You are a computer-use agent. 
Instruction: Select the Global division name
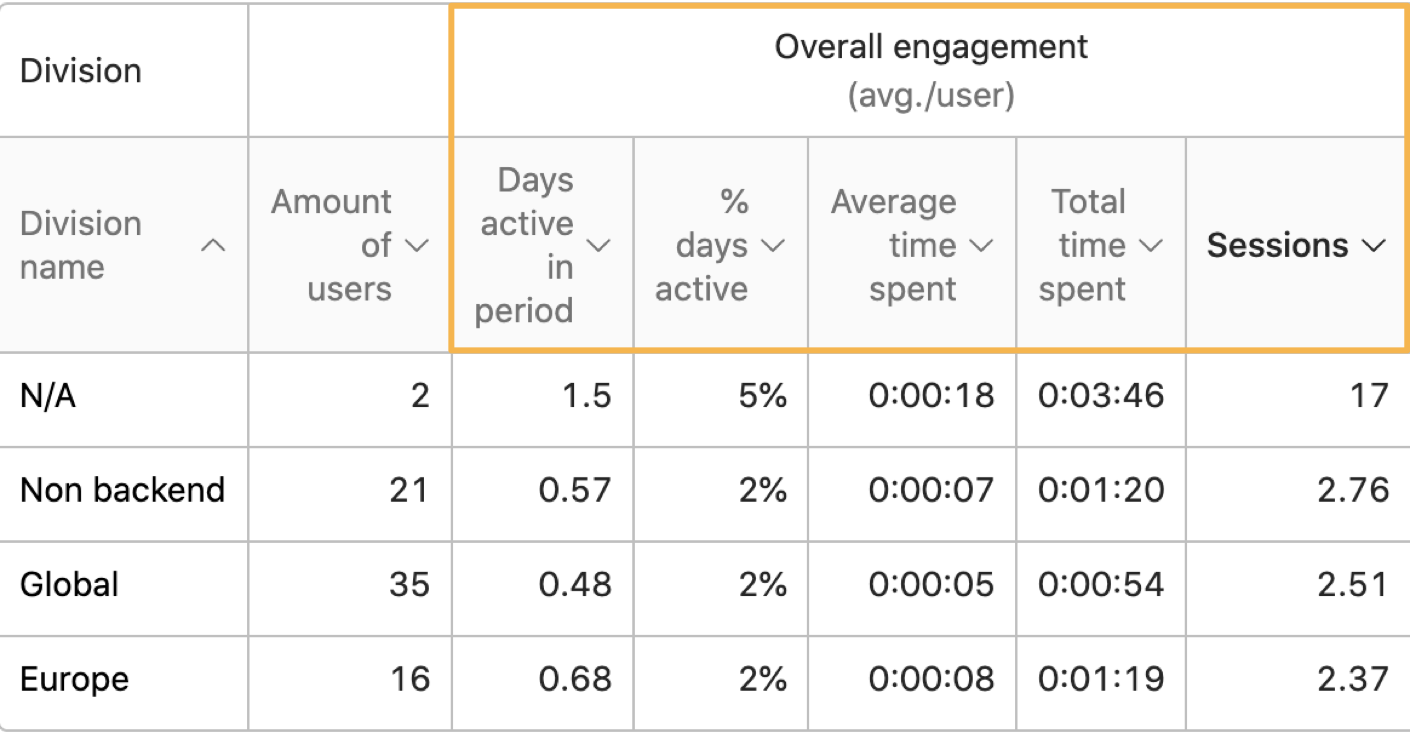[67, 583]
